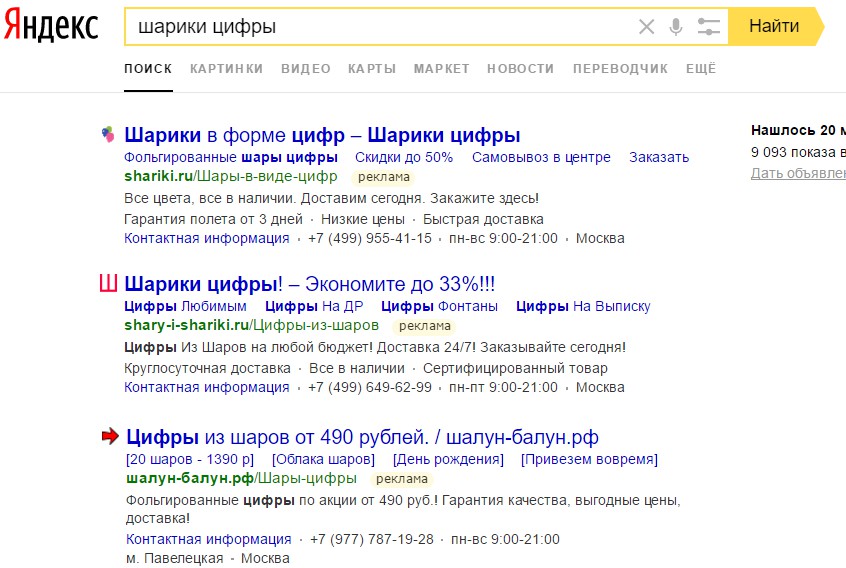
Task: Clear the search query with the X icon
Action: click(646, 26)
